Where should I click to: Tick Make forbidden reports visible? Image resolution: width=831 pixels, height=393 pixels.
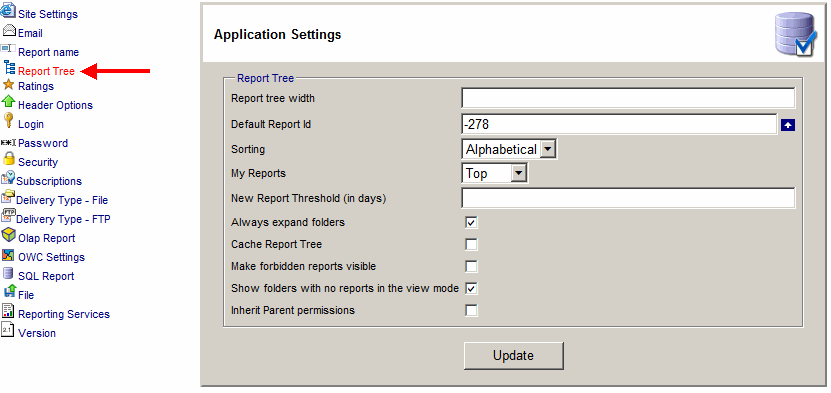[x=471, y=266]
